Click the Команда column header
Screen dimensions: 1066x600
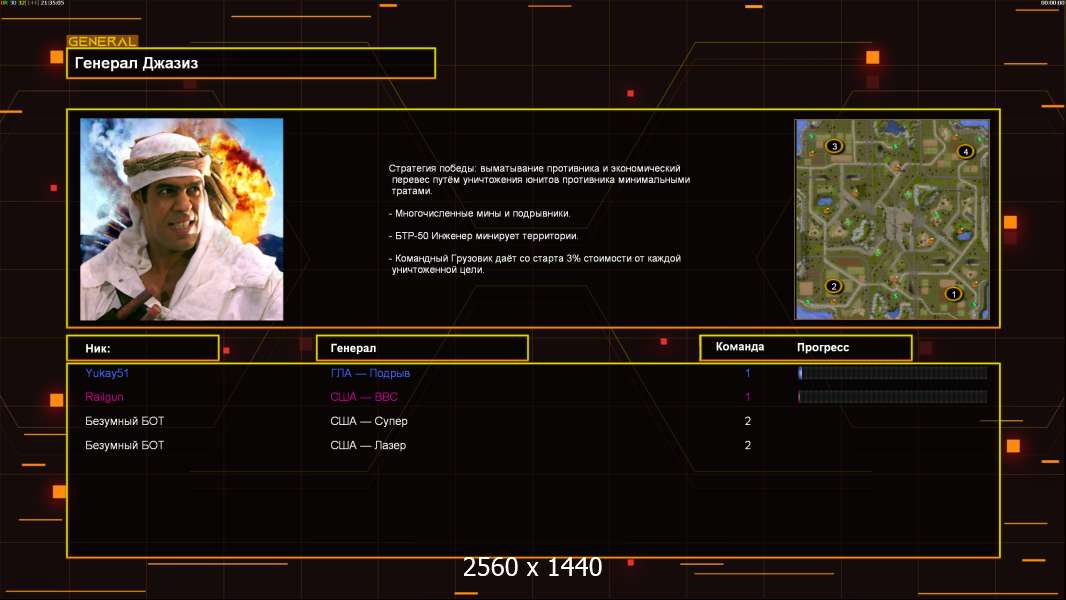coord(740,347)
